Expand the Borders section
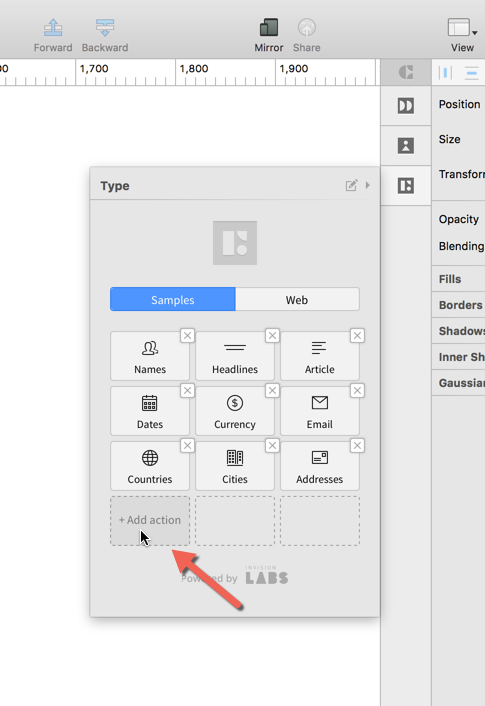The height and width of the screenshot is (706, 485). click(458, 305)
